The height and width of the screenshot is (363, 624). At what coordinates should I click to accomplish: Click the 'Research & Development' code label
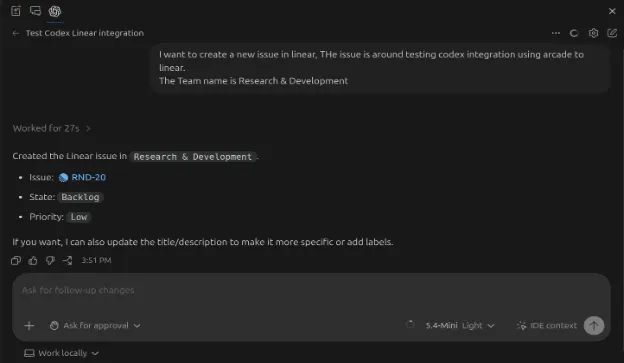(193, 156)
